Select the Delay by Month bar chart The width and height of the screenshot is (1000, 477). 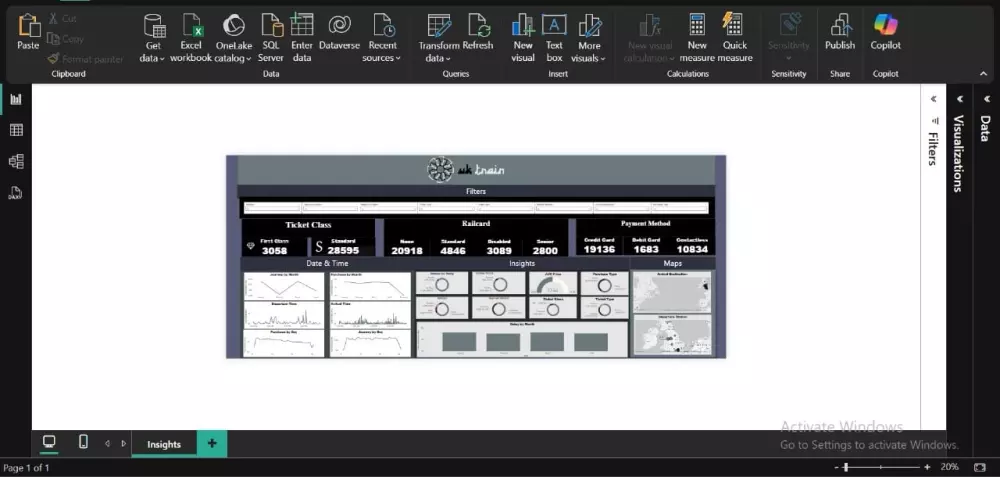522,339
